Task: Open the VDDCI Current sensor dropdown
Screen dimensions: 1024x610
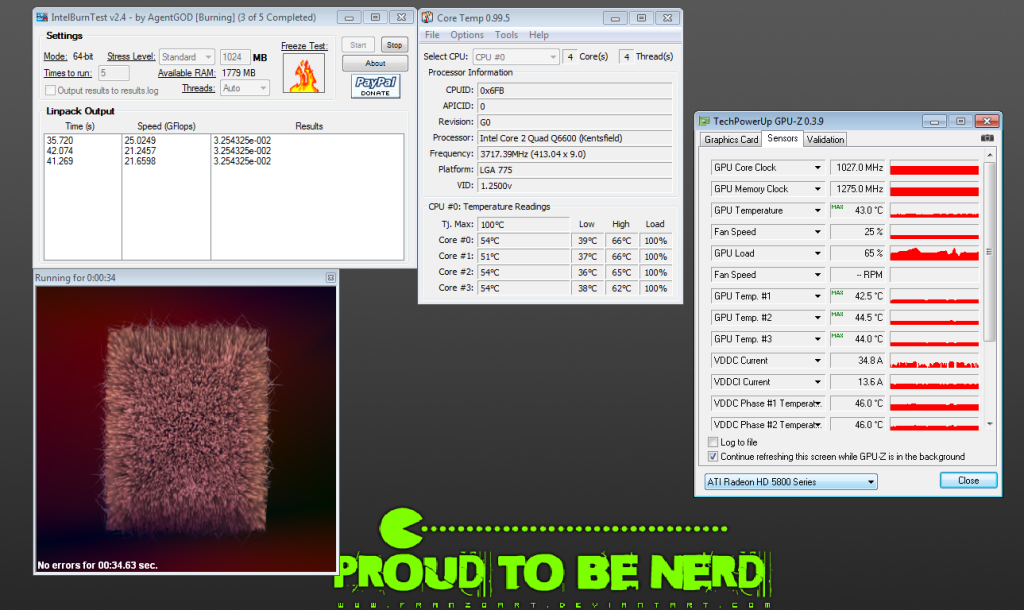Action: (818, 382)
